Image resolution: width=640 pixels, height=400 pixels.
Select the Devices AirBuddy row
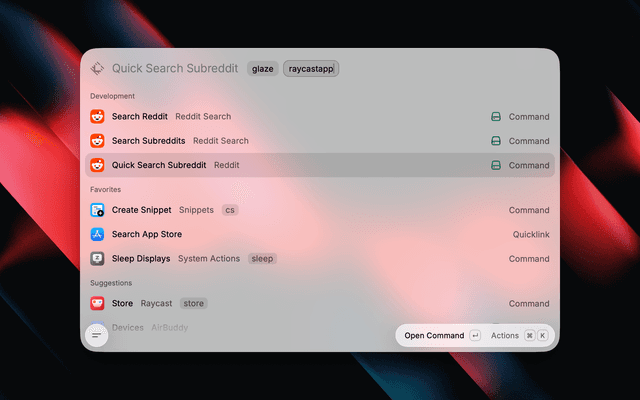pyautogui.click(x=320, y=327)
